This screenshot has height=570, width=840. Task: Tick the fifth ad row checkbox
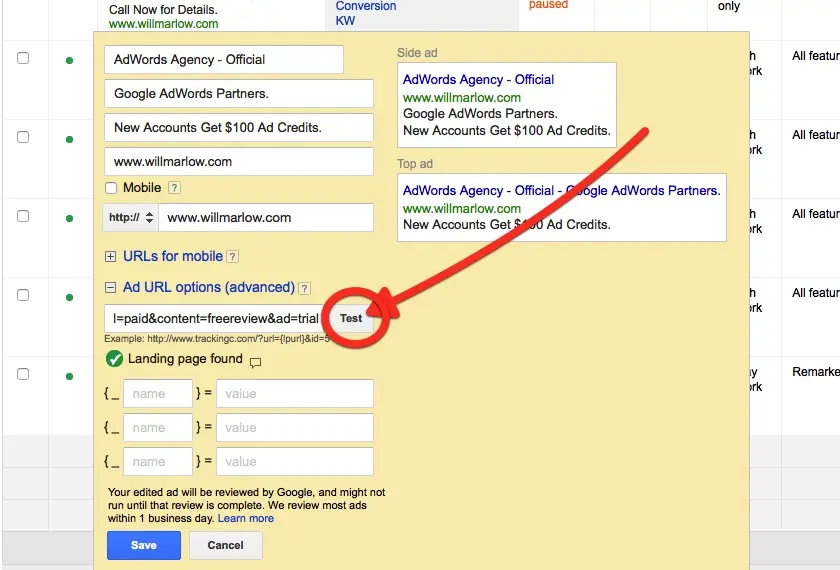point(23,374)
